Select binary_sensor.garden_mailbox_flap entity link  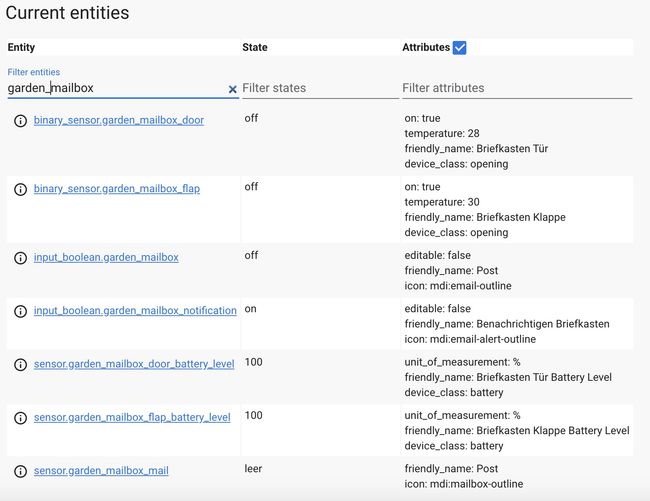point(116,189)
